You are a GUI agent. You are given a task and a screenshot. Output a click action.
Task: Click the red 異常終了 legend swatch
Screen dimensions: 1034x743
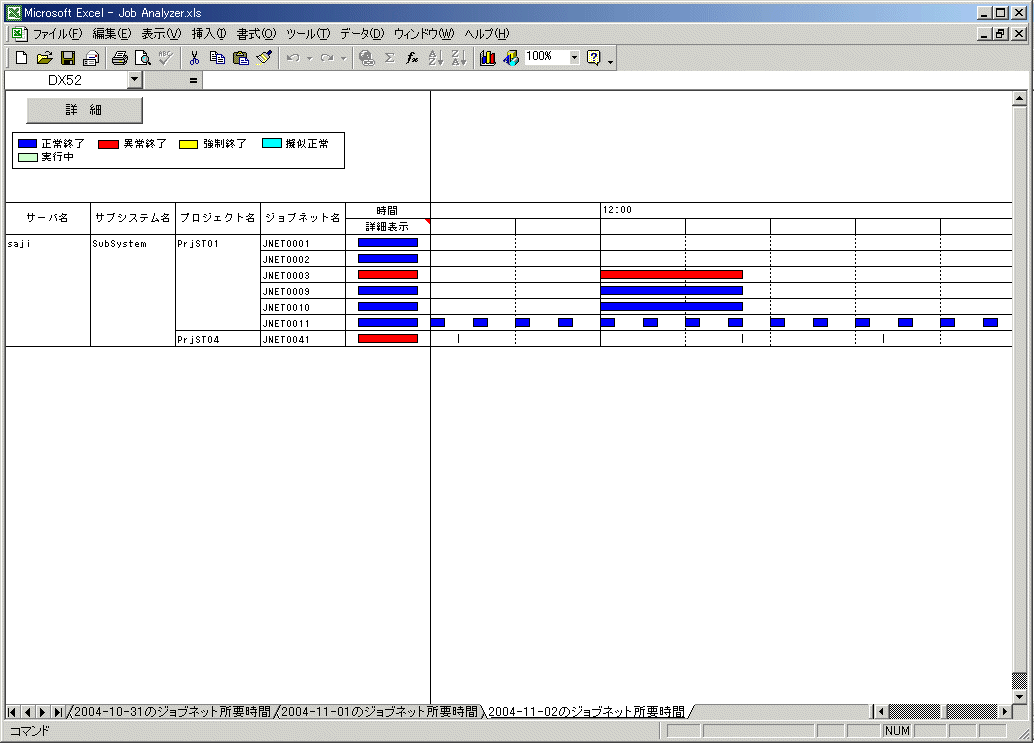(108, 144)
